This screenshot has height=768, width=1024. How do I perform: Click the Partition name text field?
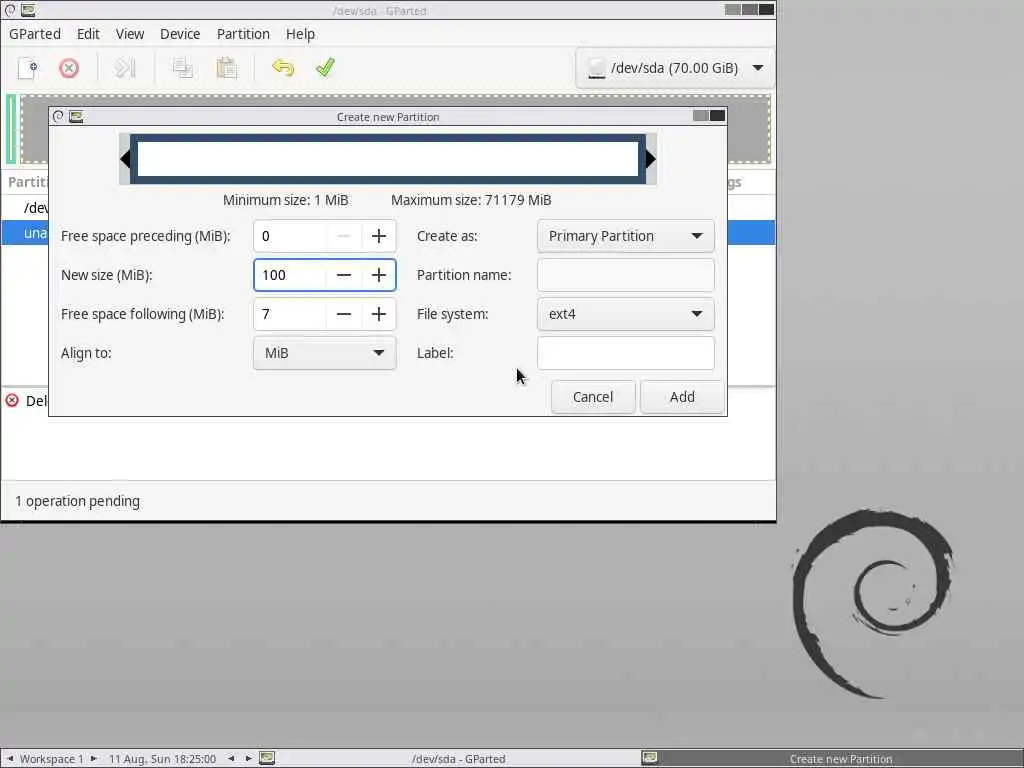pos(626,275)
